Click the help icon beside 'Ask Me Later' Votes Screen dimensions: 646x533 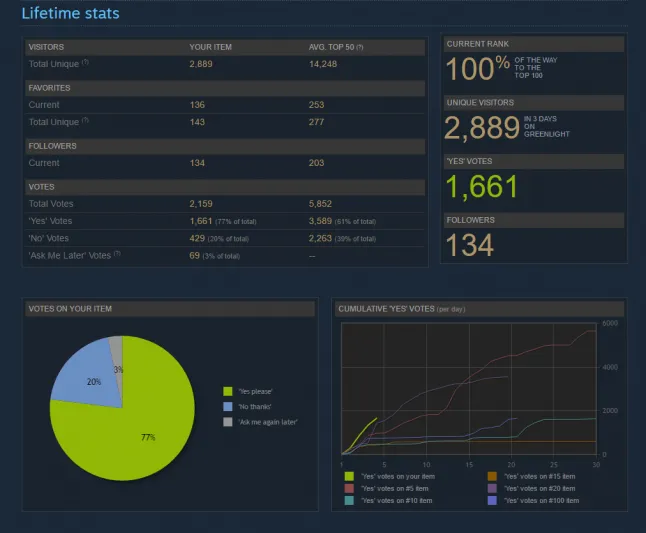coord(117,254)
